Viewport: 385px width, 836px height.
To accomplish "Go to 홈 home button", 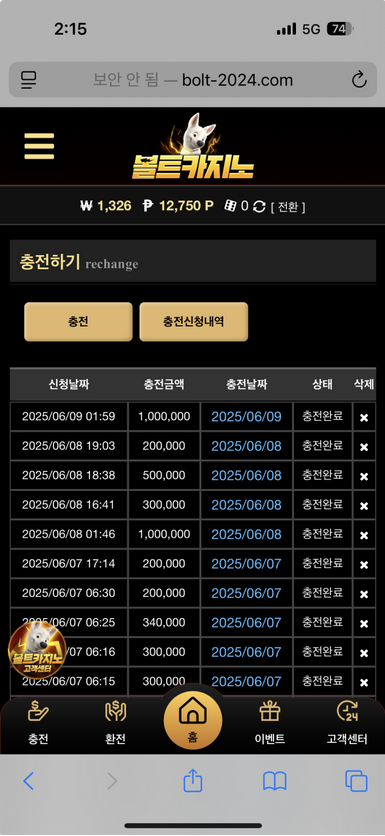I will point(192,719).
